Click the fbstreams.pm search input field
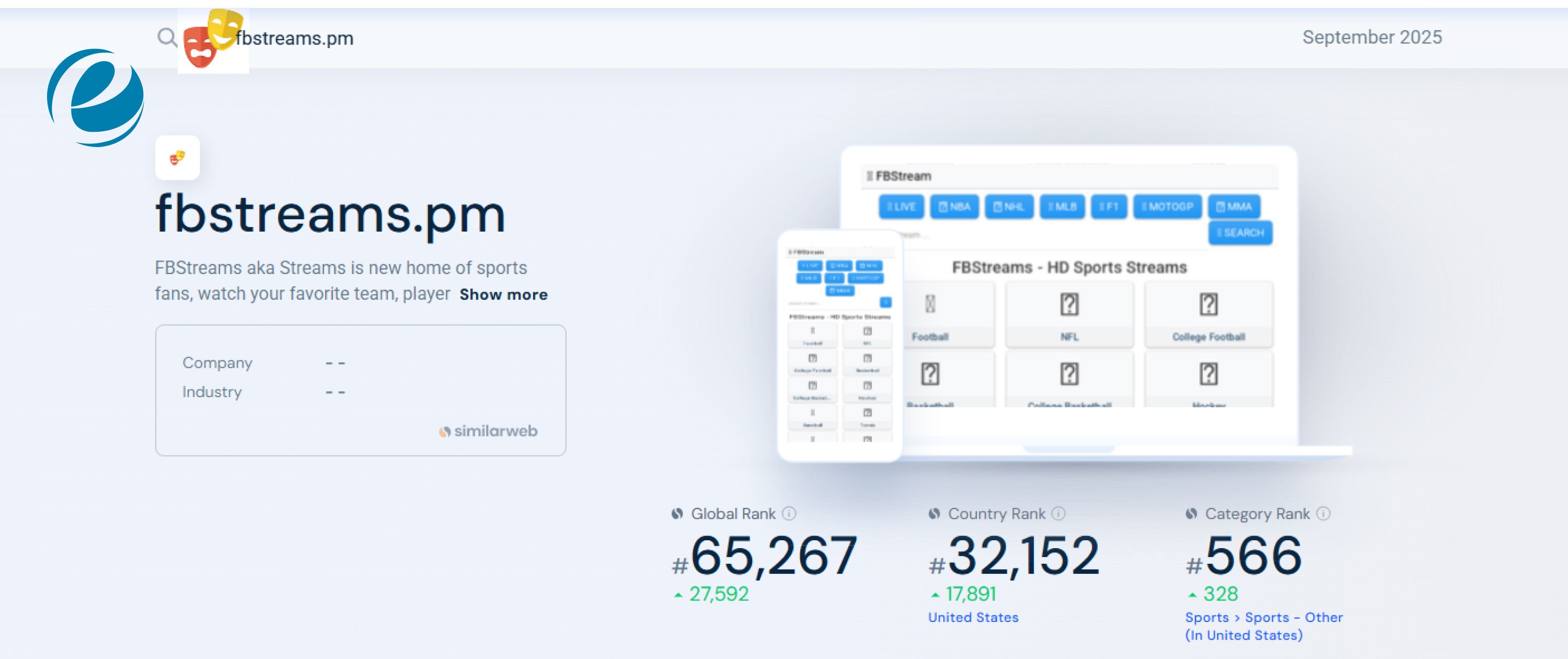The image size is (1568, 659). click(x=295, y=38)
